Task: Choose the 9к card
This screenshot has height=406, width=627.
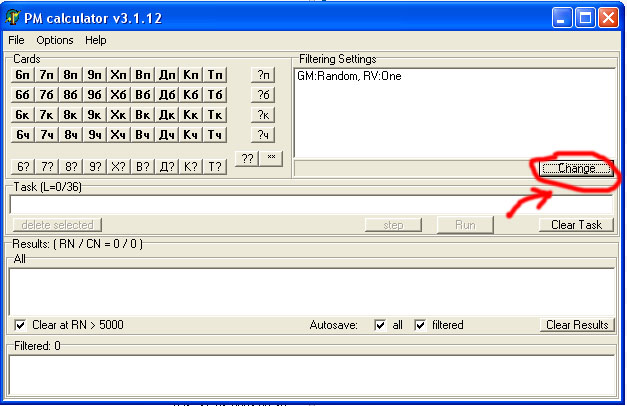Action: 95,115
